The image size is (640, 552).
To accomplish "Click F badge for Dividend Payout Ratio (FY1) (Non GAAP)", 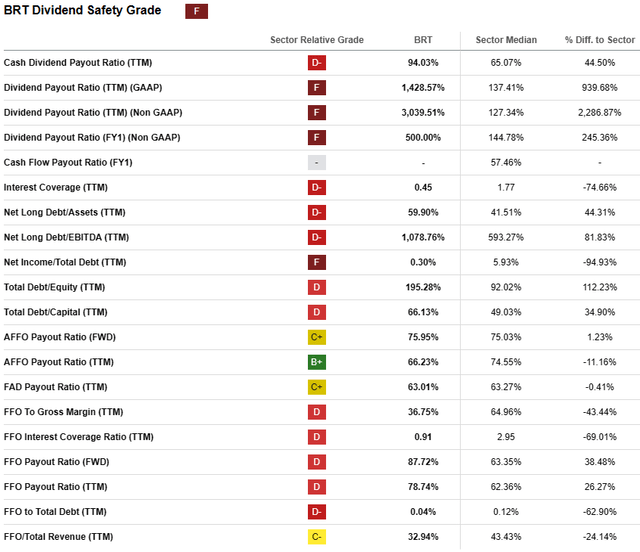I will click(317, 138).
